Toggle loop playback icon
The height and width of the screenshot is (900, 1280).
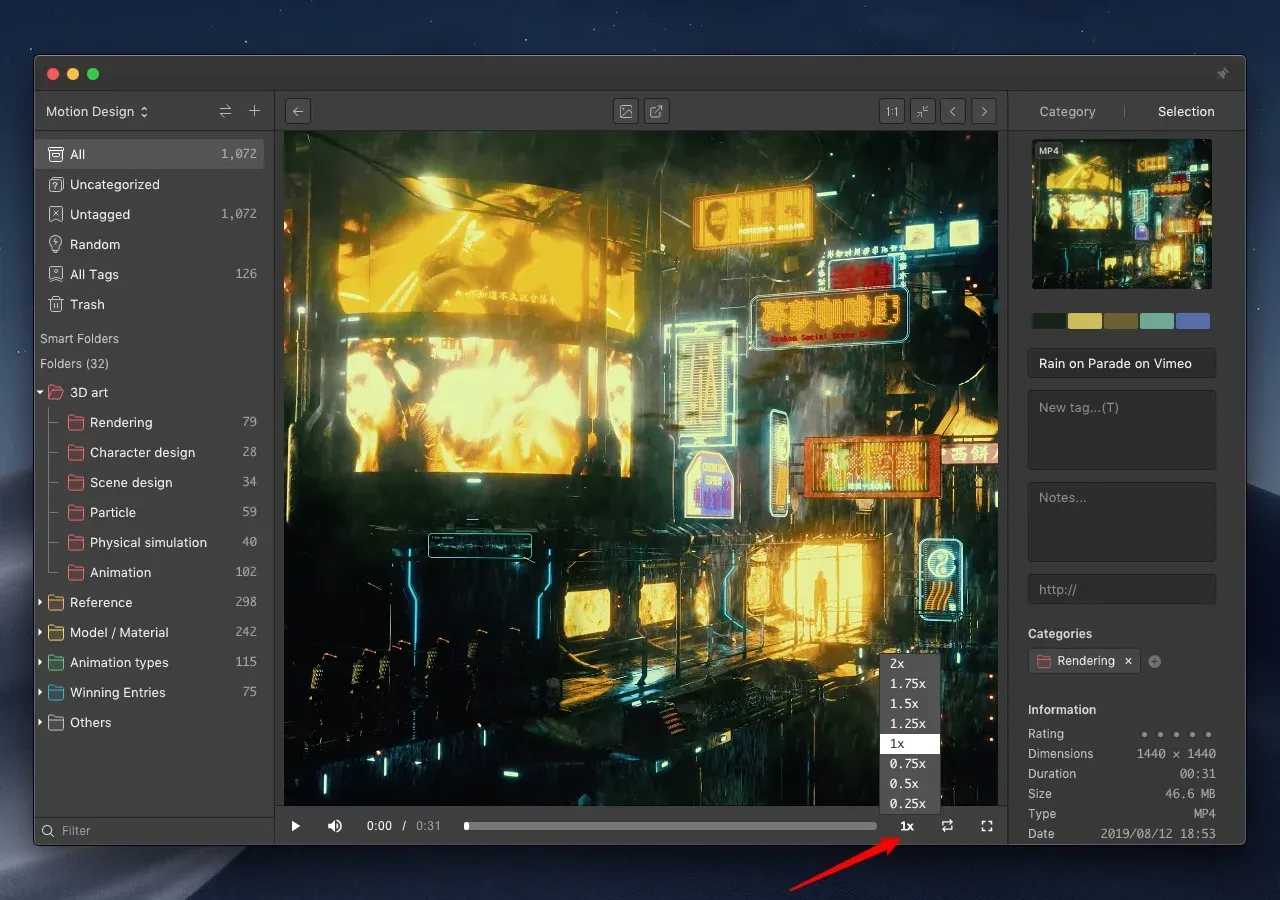tap(947, 826)
